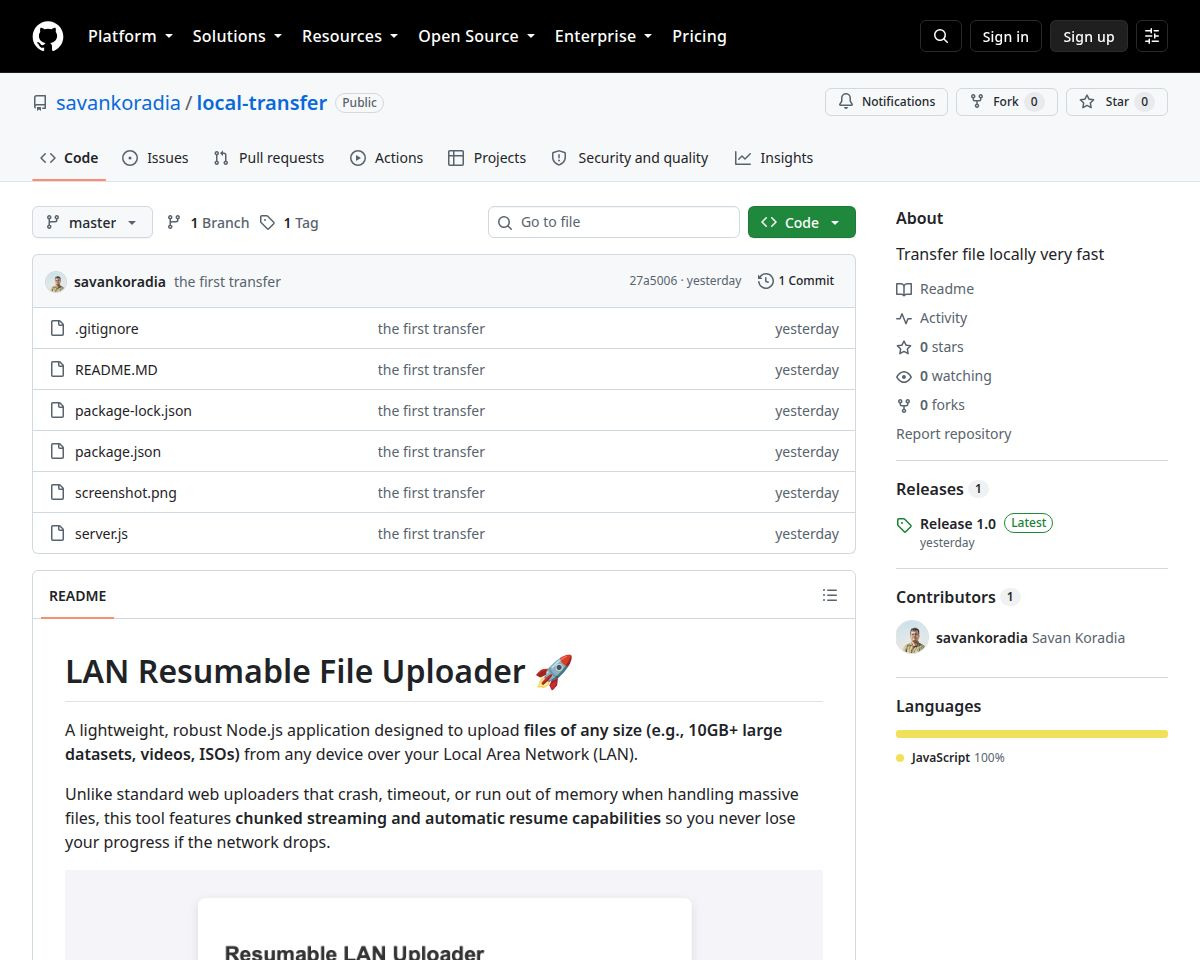View the 0 forks link
The image size is (1200, 960).
click(931, 405)
